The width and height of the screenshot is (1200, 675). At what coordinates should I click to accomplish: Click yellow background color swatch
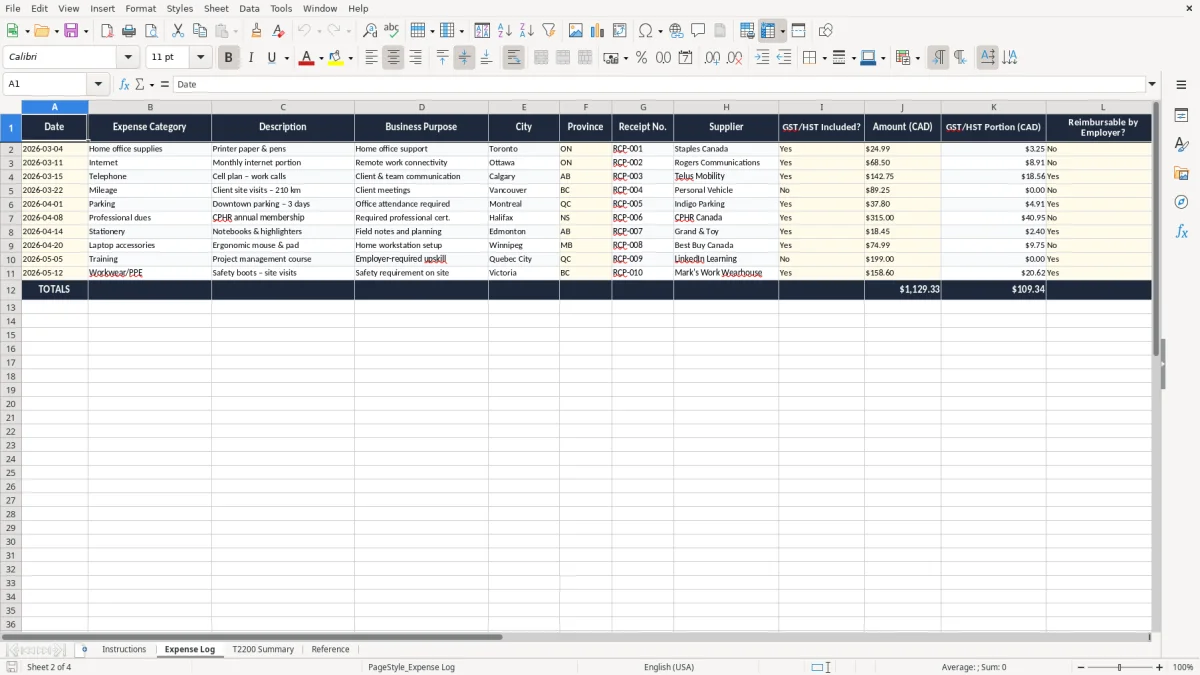(x=336, y=58)
